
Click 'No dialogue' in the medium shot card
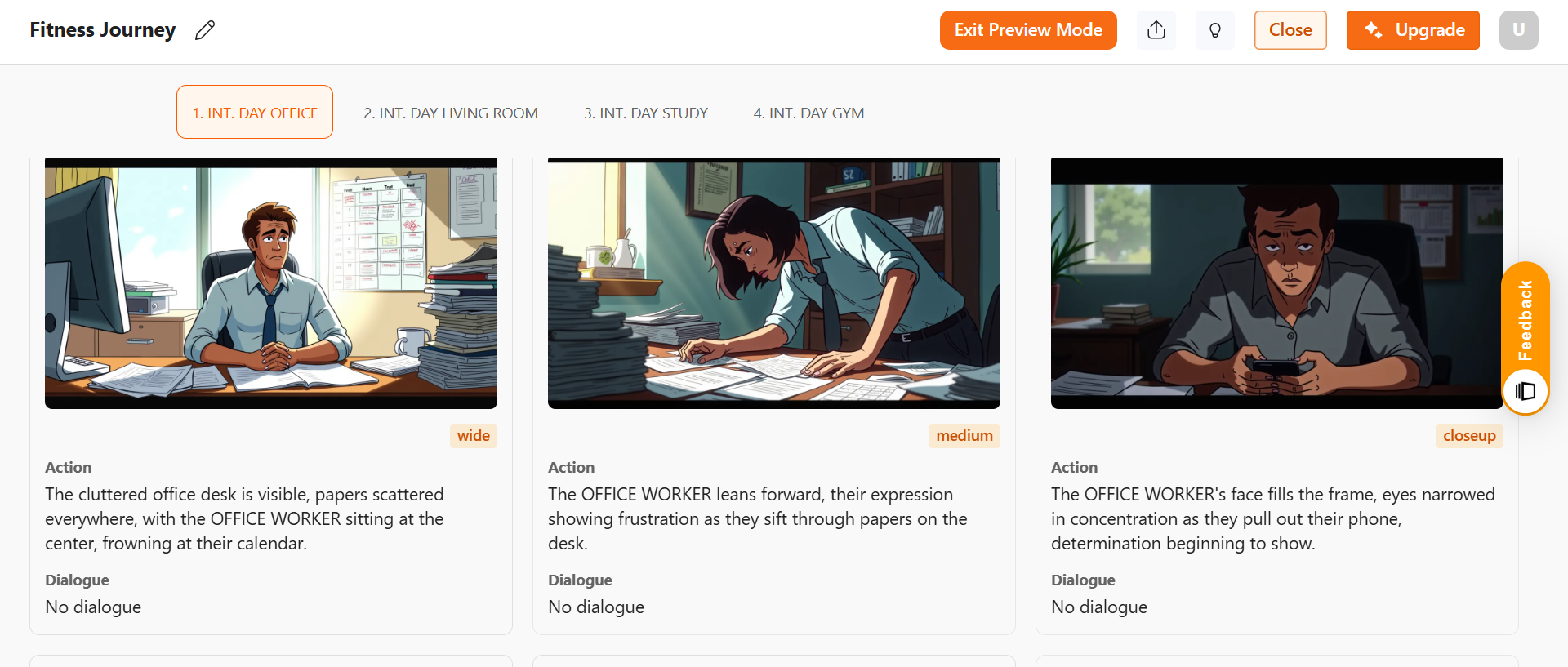(x=596, y=607)
